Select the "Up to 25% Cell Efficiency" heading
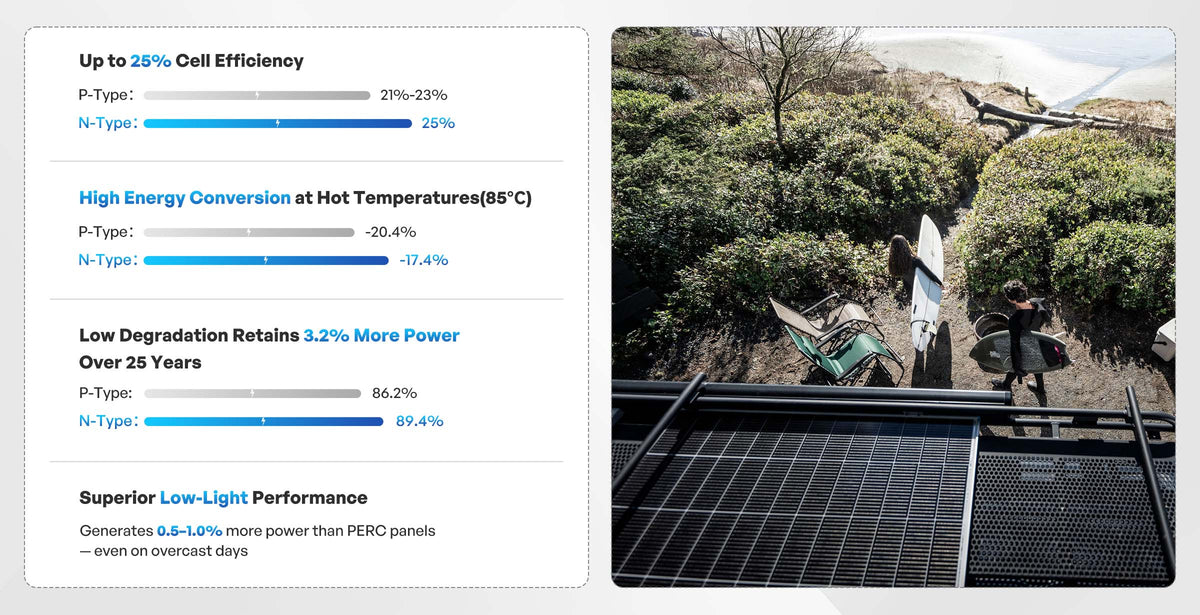The image size is (1200, 615). (191, 61)
